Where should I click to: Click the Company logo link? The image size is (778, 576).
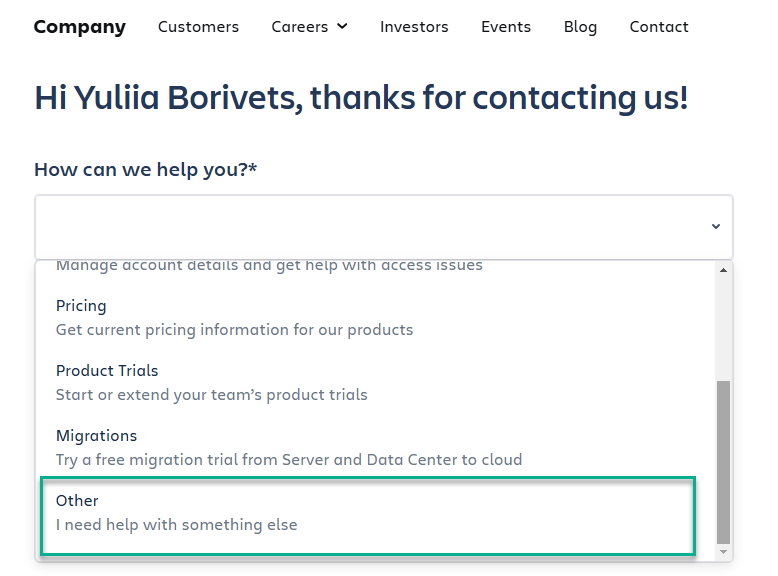(80, 27)
